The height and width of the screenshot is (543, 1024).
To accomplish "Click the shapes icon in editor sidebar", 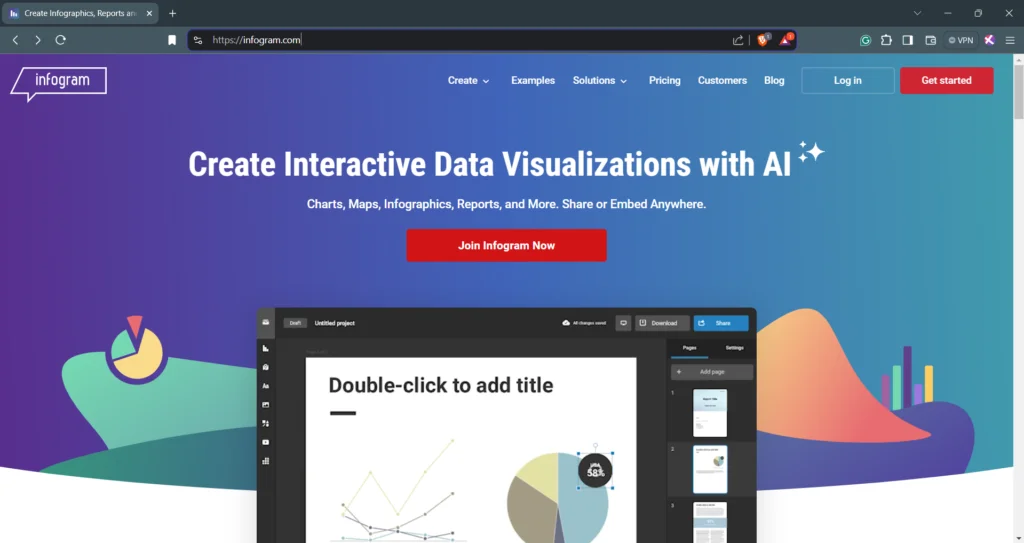I will point(266,423).
